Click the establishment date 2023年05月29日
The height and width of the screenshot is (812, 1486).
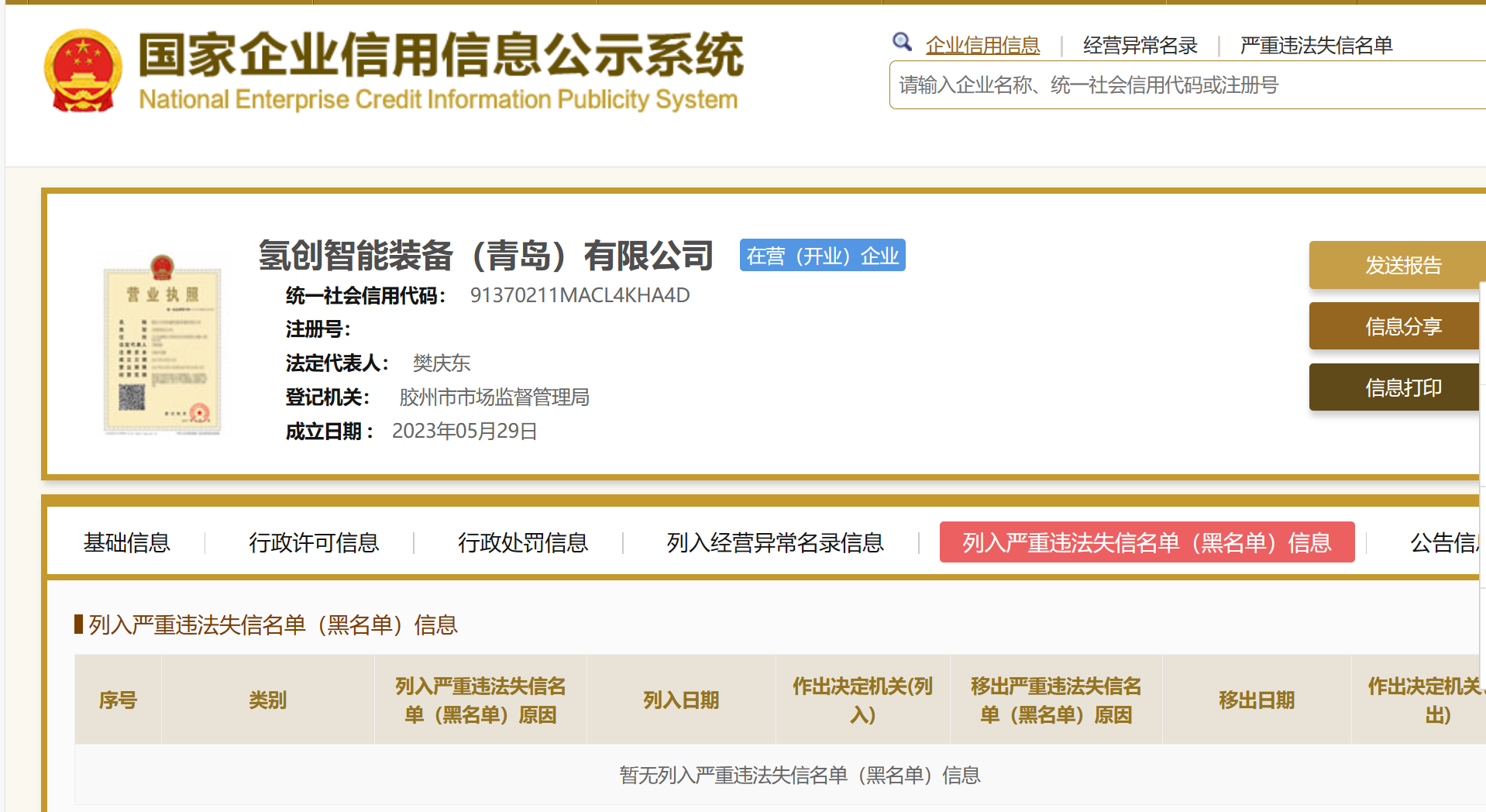[465, 431]
